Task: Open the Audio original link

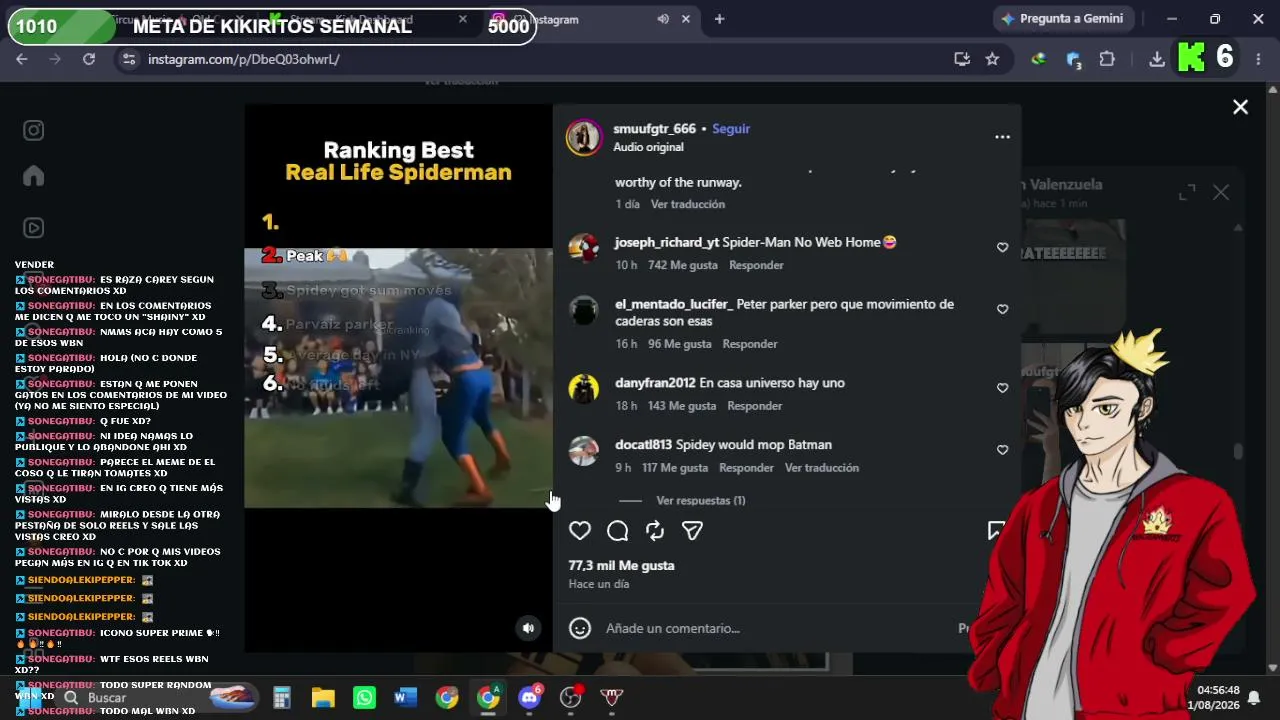Action: click(x=648, y=147)
